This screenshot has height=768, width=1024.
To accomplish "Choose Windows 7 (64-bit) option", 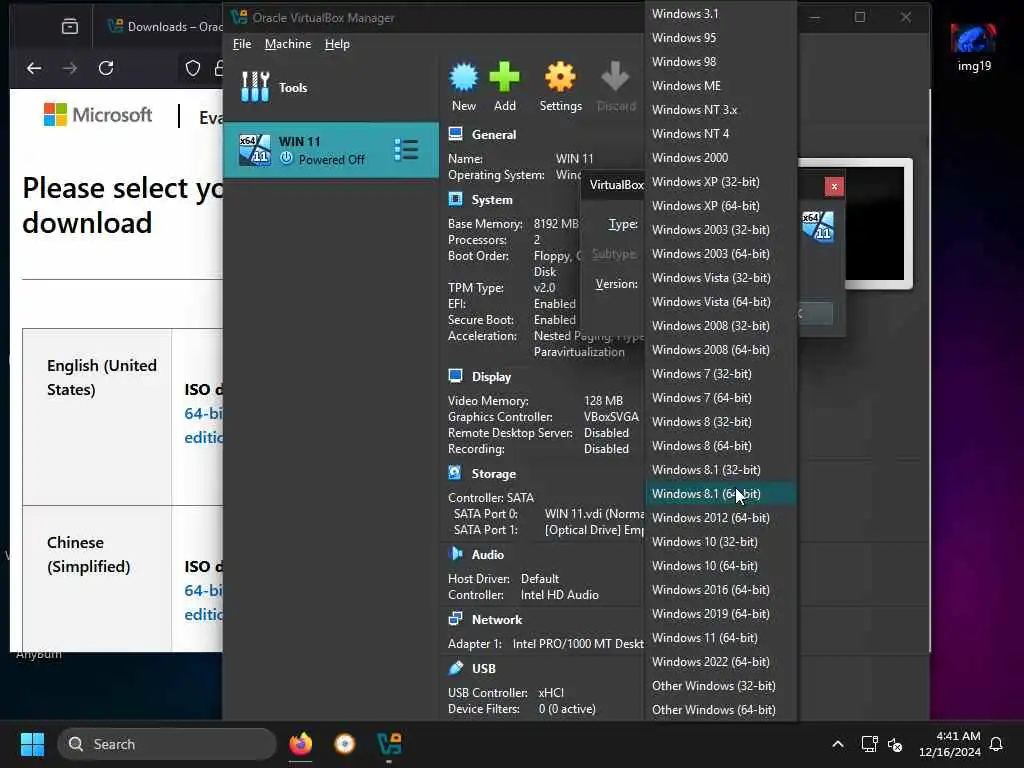I will [721, 398].
